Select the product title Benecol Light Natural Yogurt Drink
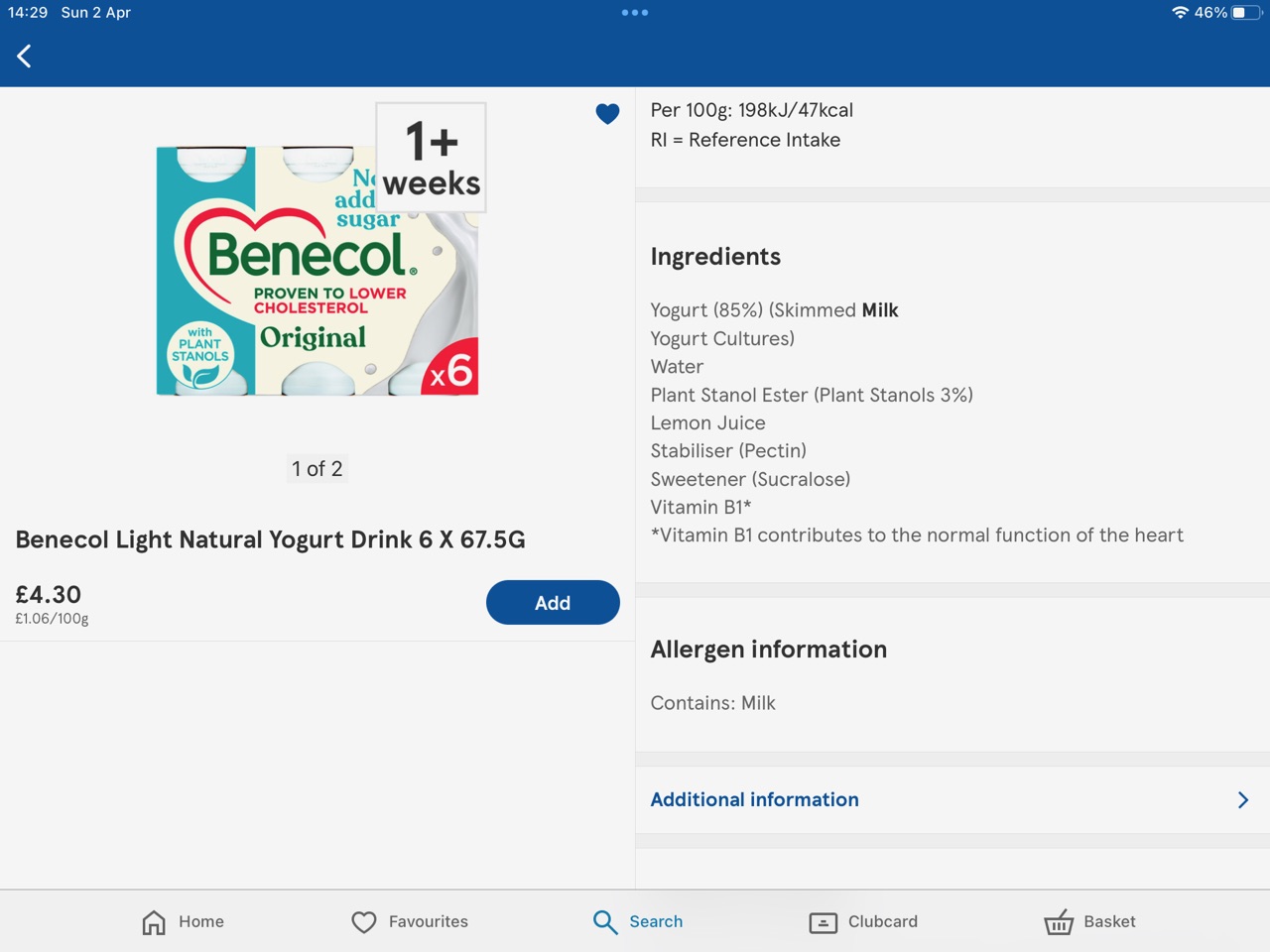 coord(270,539)
